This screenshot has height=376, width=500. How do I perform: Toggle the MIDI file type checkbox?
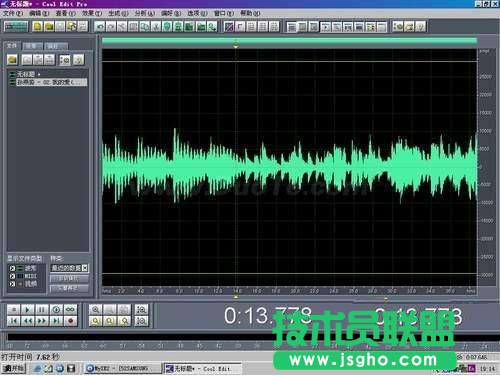12,276
